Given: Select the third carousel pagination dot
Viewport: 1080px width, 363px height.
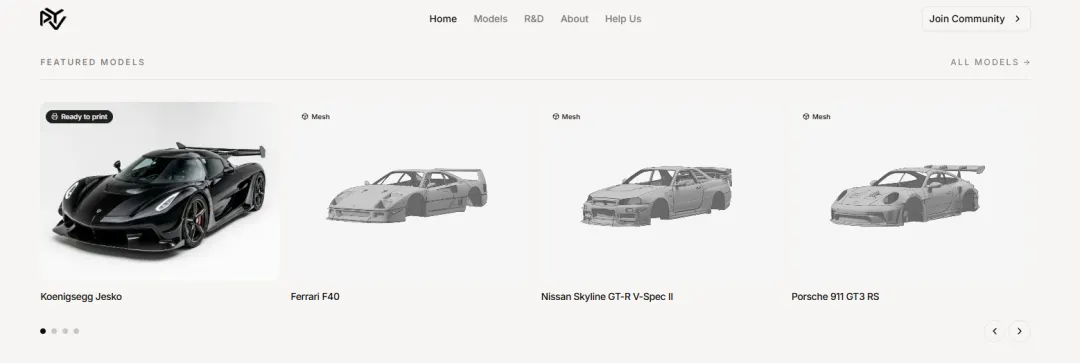Looking at the screenshot, I should pos(65,331).
